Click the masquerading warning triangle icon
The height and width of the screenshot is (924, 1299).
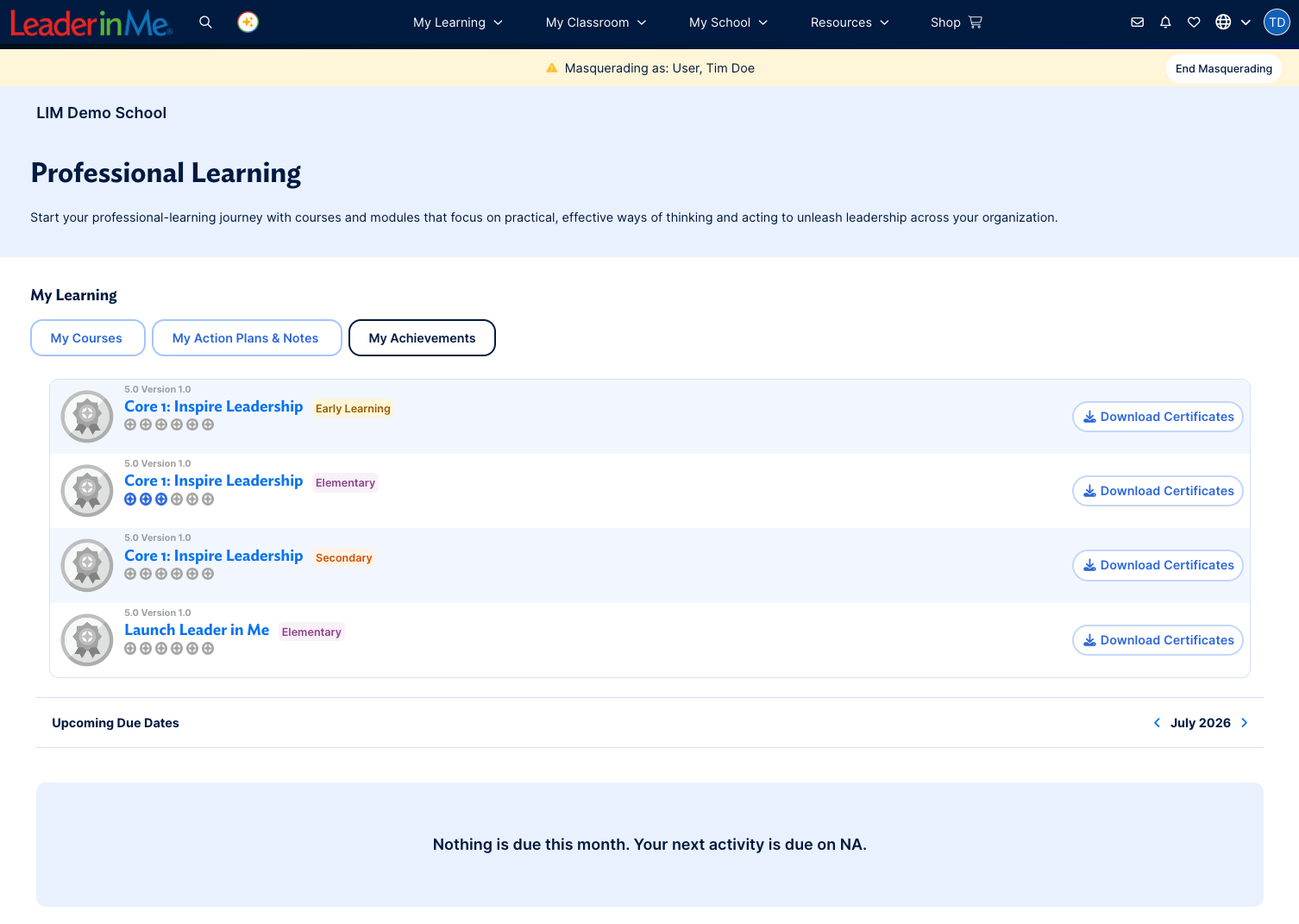coord(552,68)
